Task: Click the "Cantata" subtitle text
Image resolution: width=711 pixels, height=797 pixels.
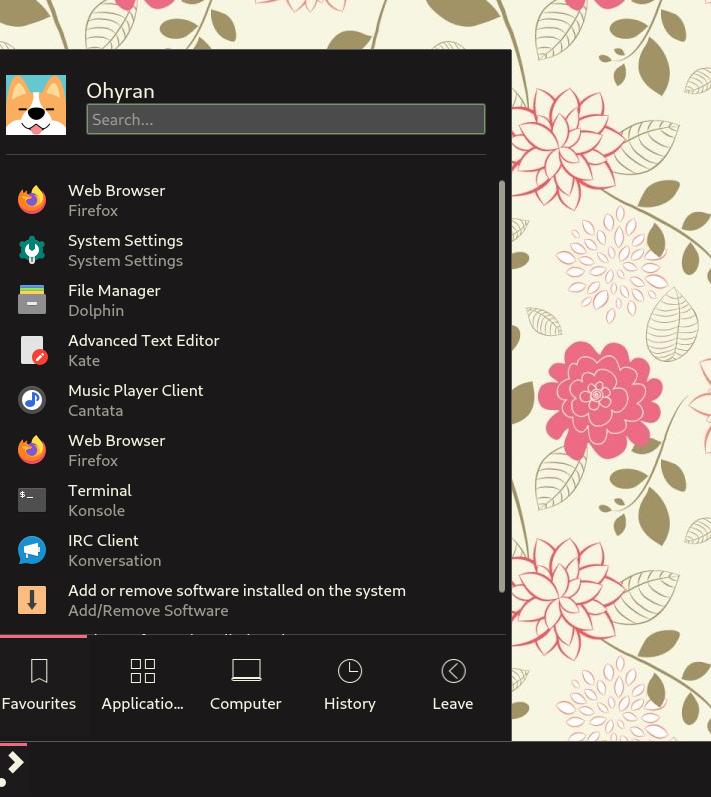Action: [96, 411]
